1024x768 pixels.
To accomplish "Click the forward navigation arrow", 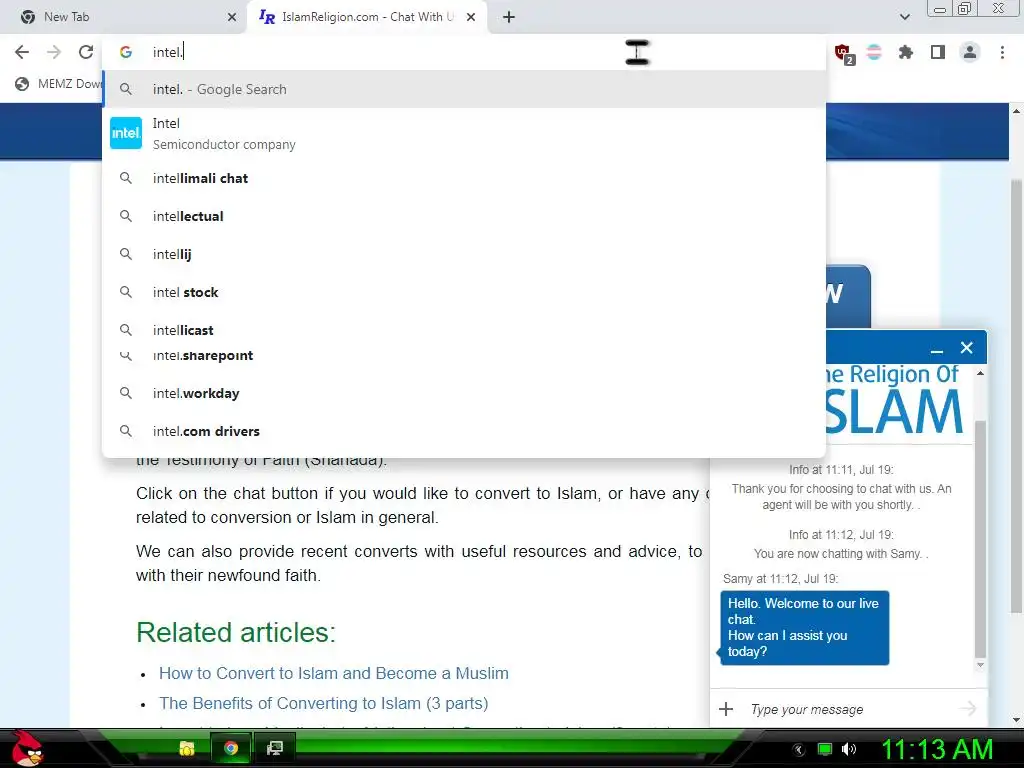I will click(x=54, y=52).
